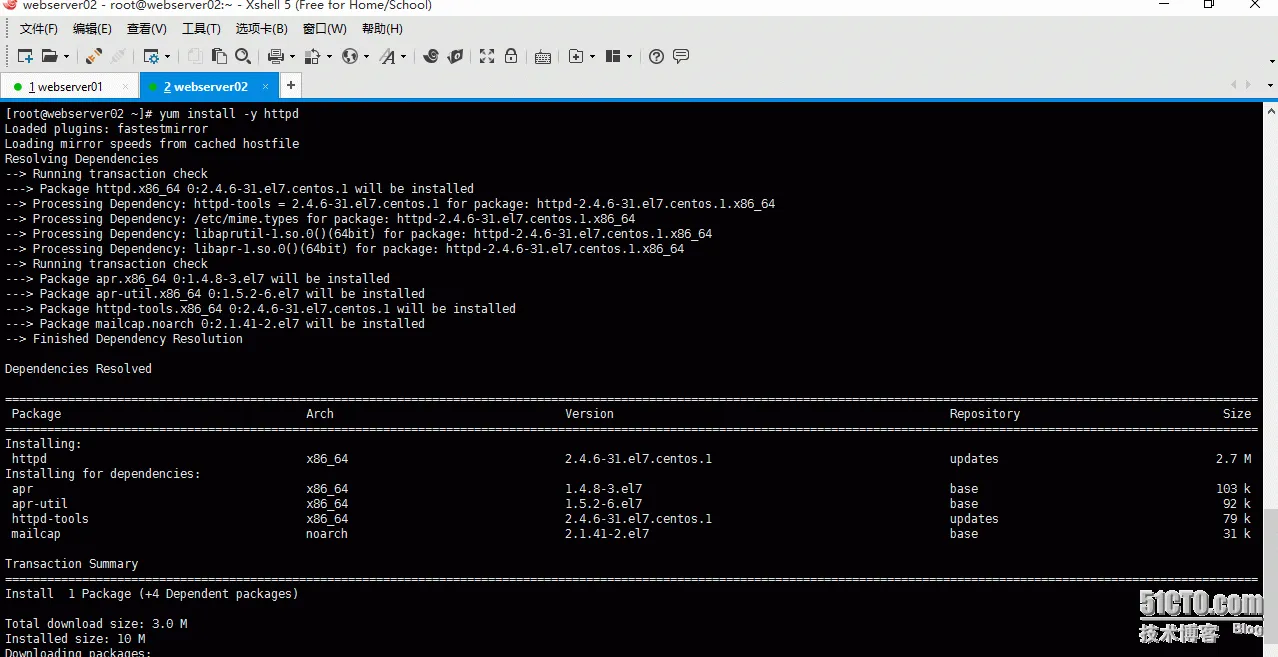Click the 'Installed size: 10 M' line
Image resolution: width=1278 pixels, height=657 pixels.
(x=75, y=639)
